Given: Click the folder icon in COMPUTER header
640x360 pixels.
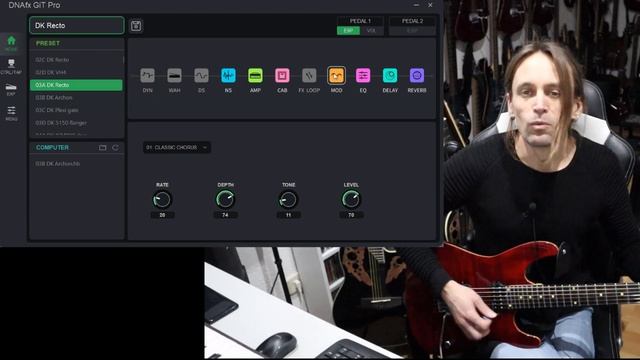Looking at the screenshot, I should point(102,148).
